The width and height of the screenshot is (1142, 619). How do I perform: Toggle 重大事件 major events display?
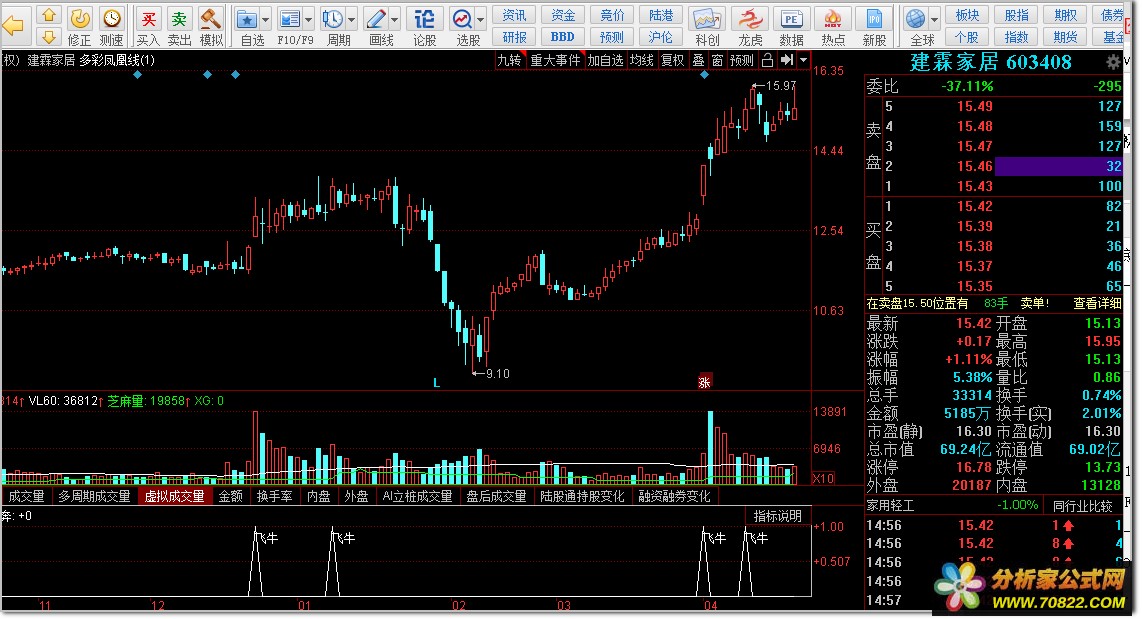coord(555,60)
